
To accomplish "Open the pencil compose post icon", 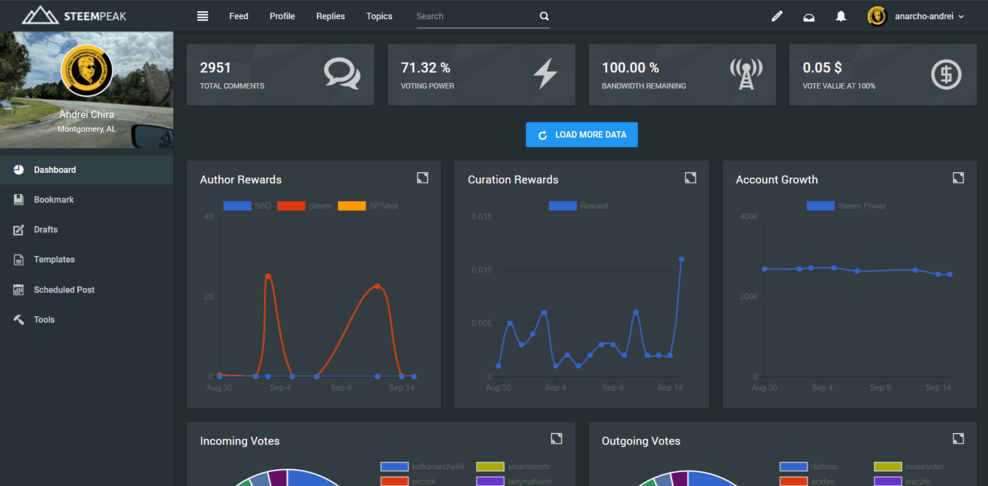I will (777, 17).
